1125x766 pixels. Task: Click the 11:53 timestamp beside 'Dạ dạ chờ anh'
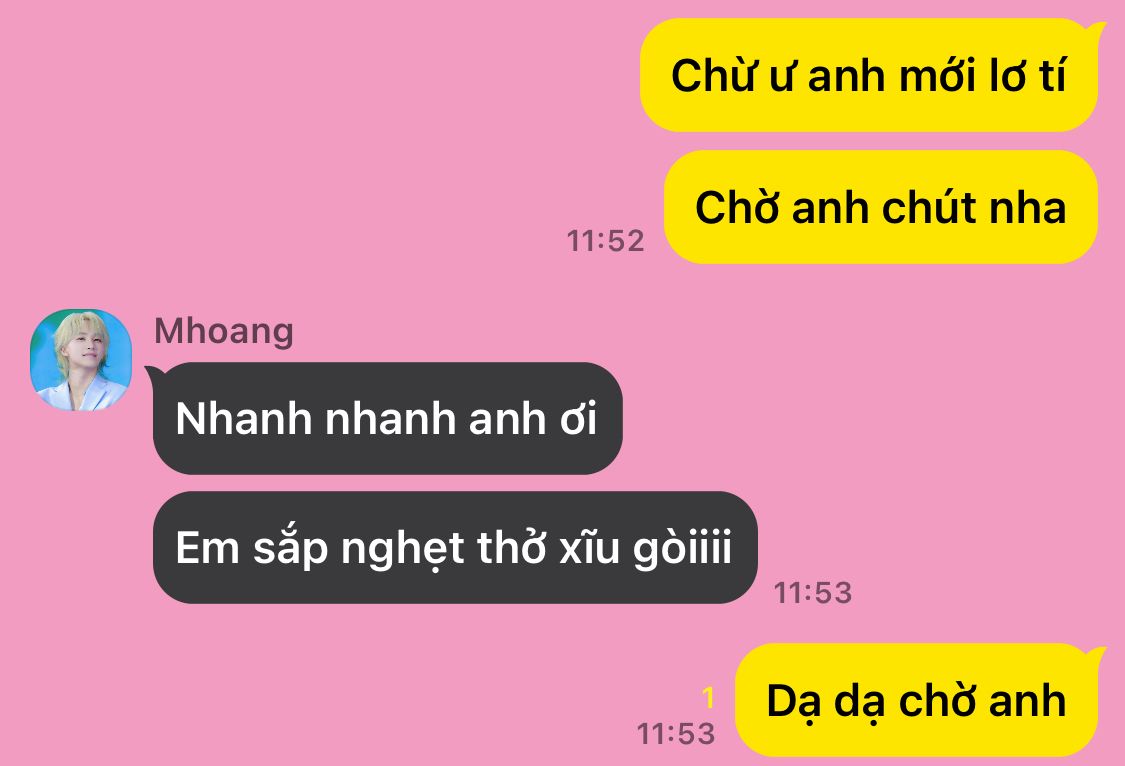pyautogui.click(x=676, y=734)
